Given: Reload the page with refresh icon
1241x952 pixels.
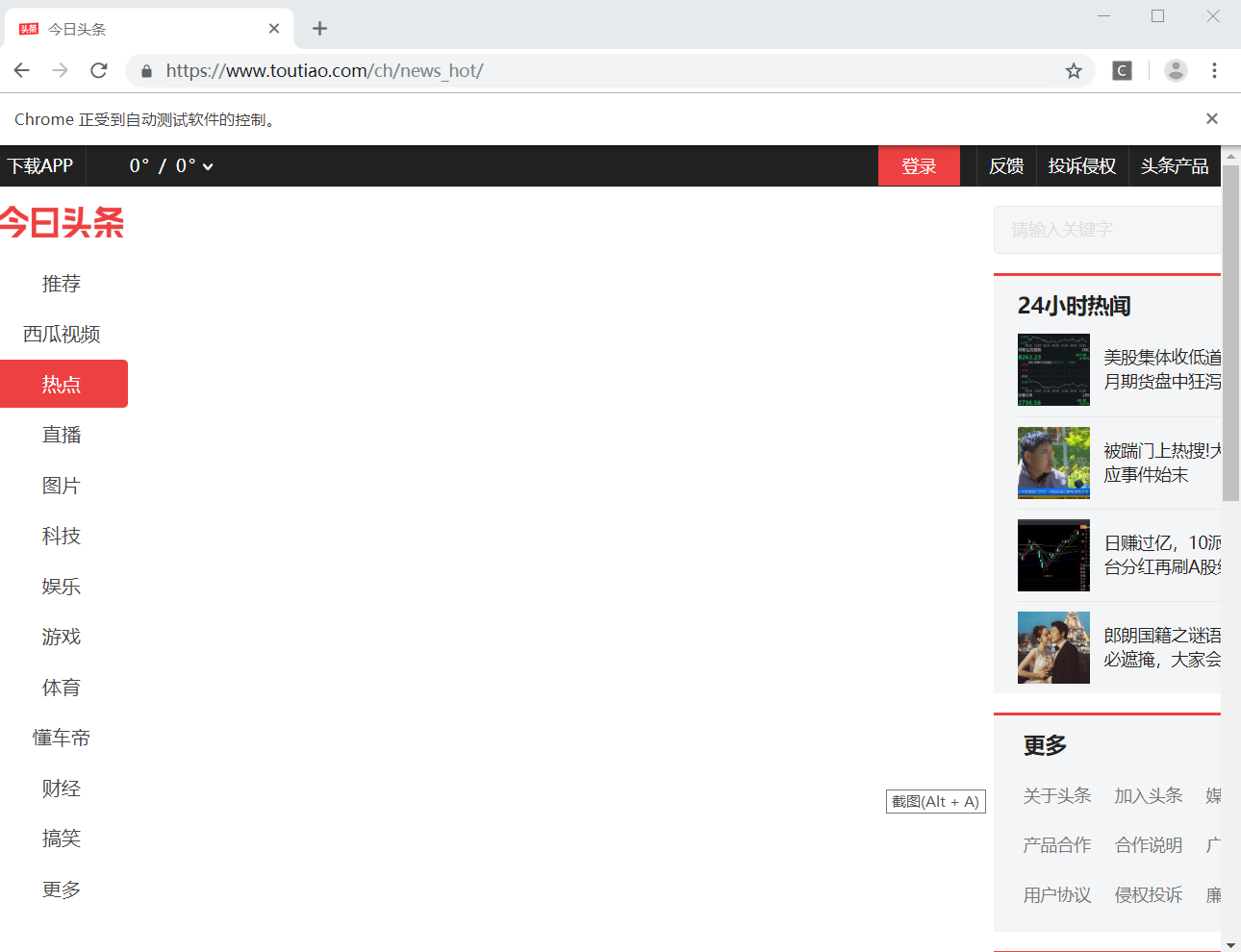Looking at the screenshot, I should pyautogui.click(x=99, y=70).
